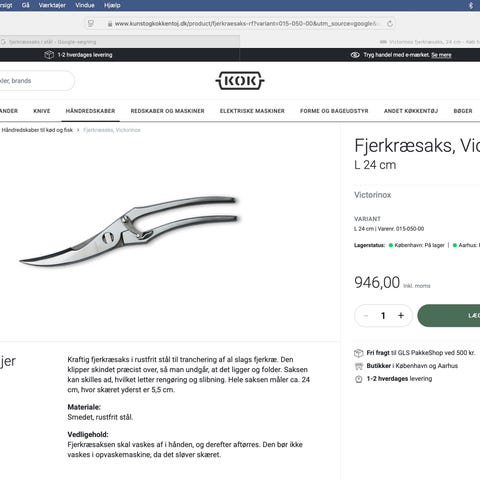Open the Elektriske Maskiner category
The height and width of the screenshot is (480, 480).
coord(252,111)
